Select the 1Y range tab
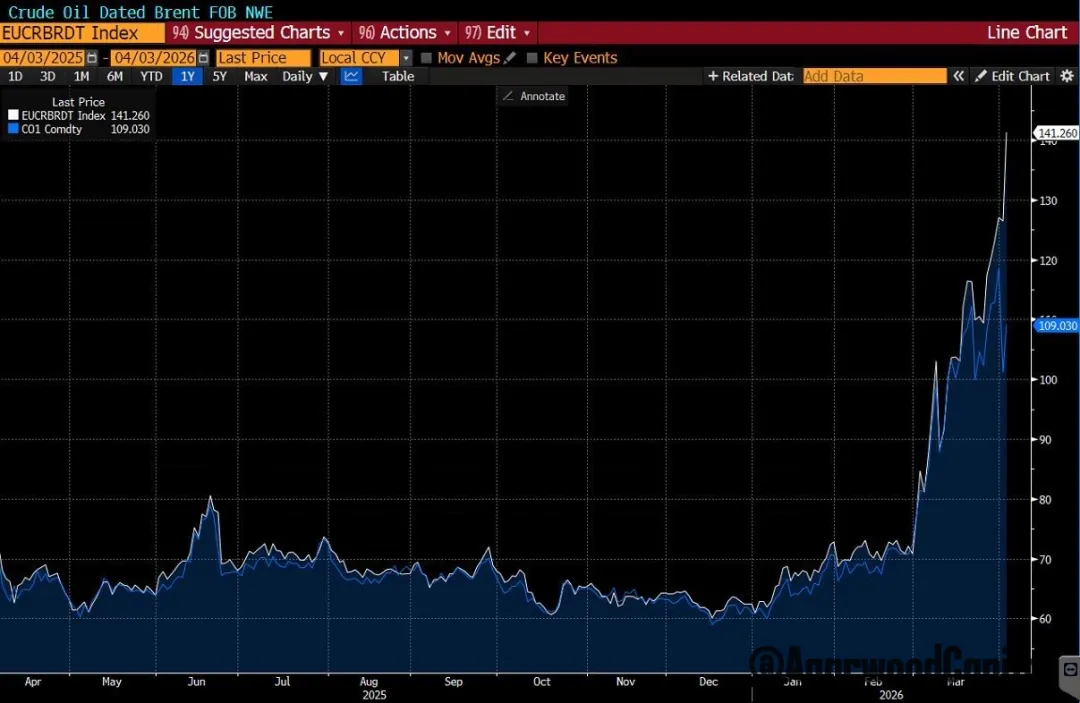The width and height of the screenshot is (1080, 703). tap(187, 76)
